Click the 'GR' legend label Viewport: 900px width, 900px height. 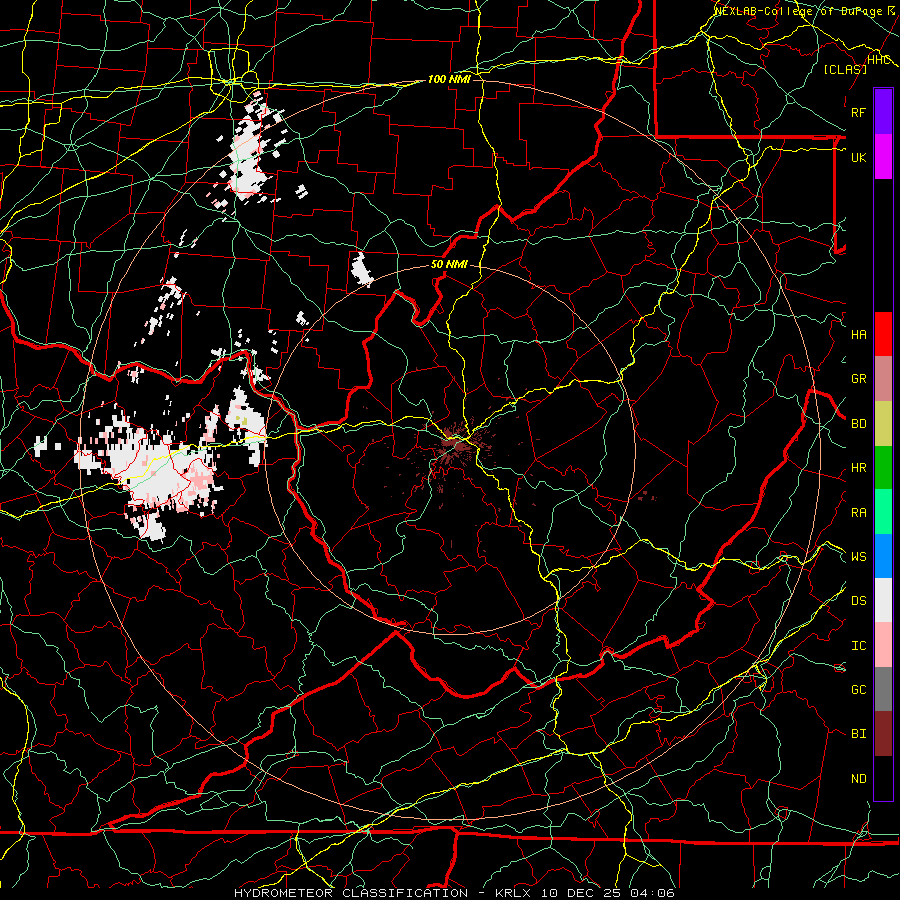click(858, 379)
